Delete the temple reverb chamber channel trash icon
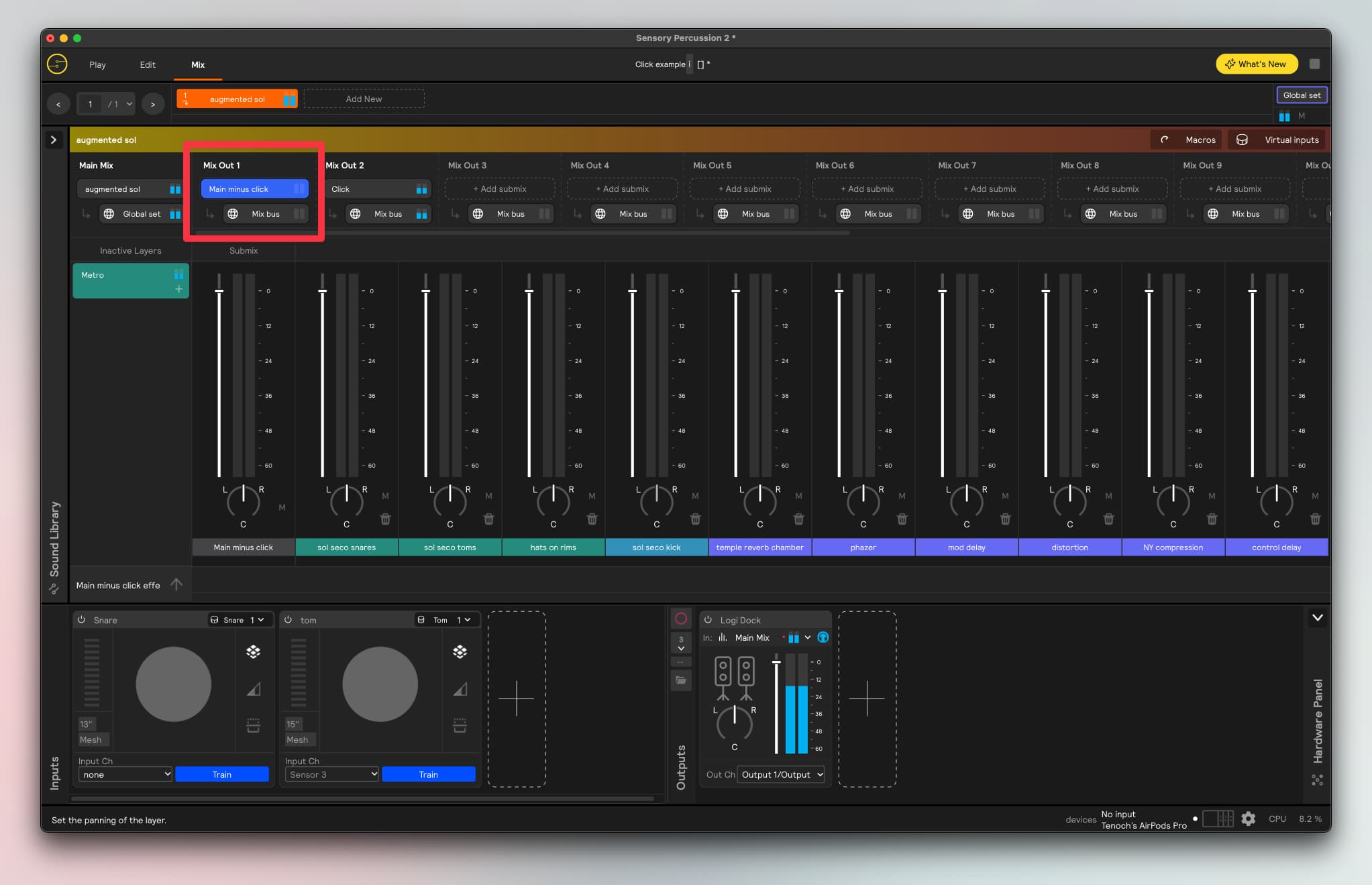 tap(798, 519)
